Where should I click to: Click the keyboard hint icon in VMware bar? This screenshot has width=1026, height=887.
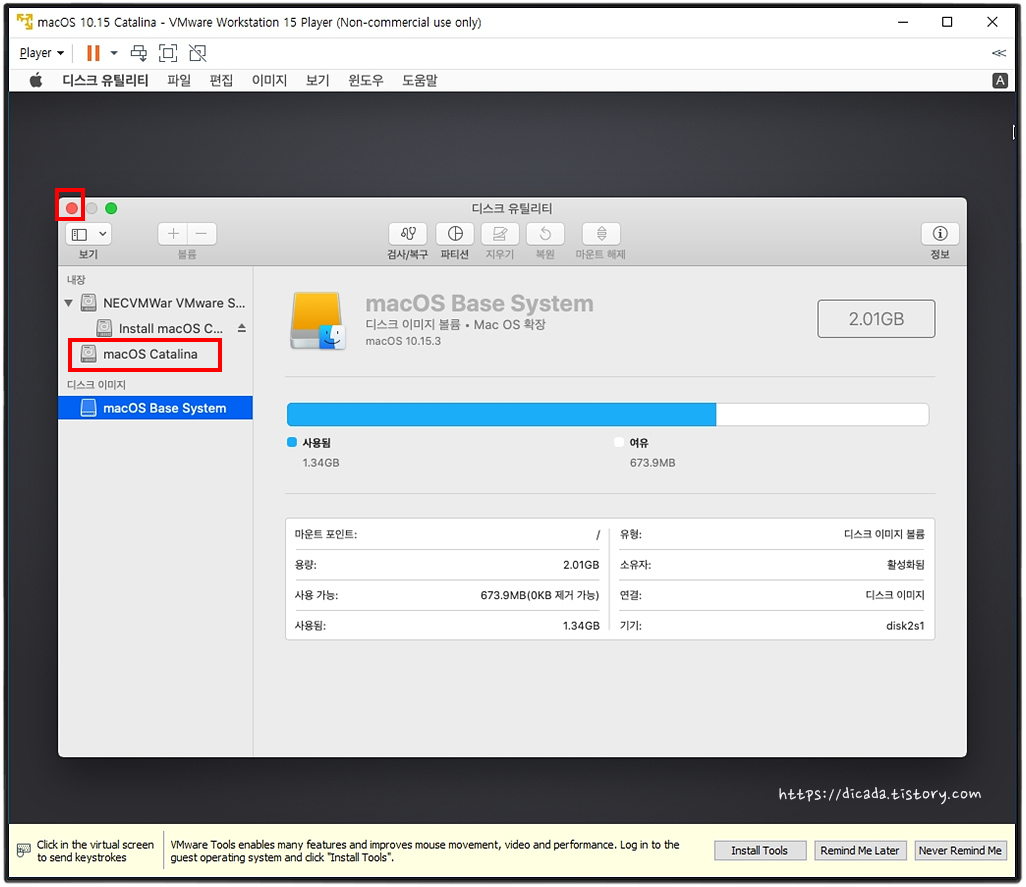tap(24, 850)
